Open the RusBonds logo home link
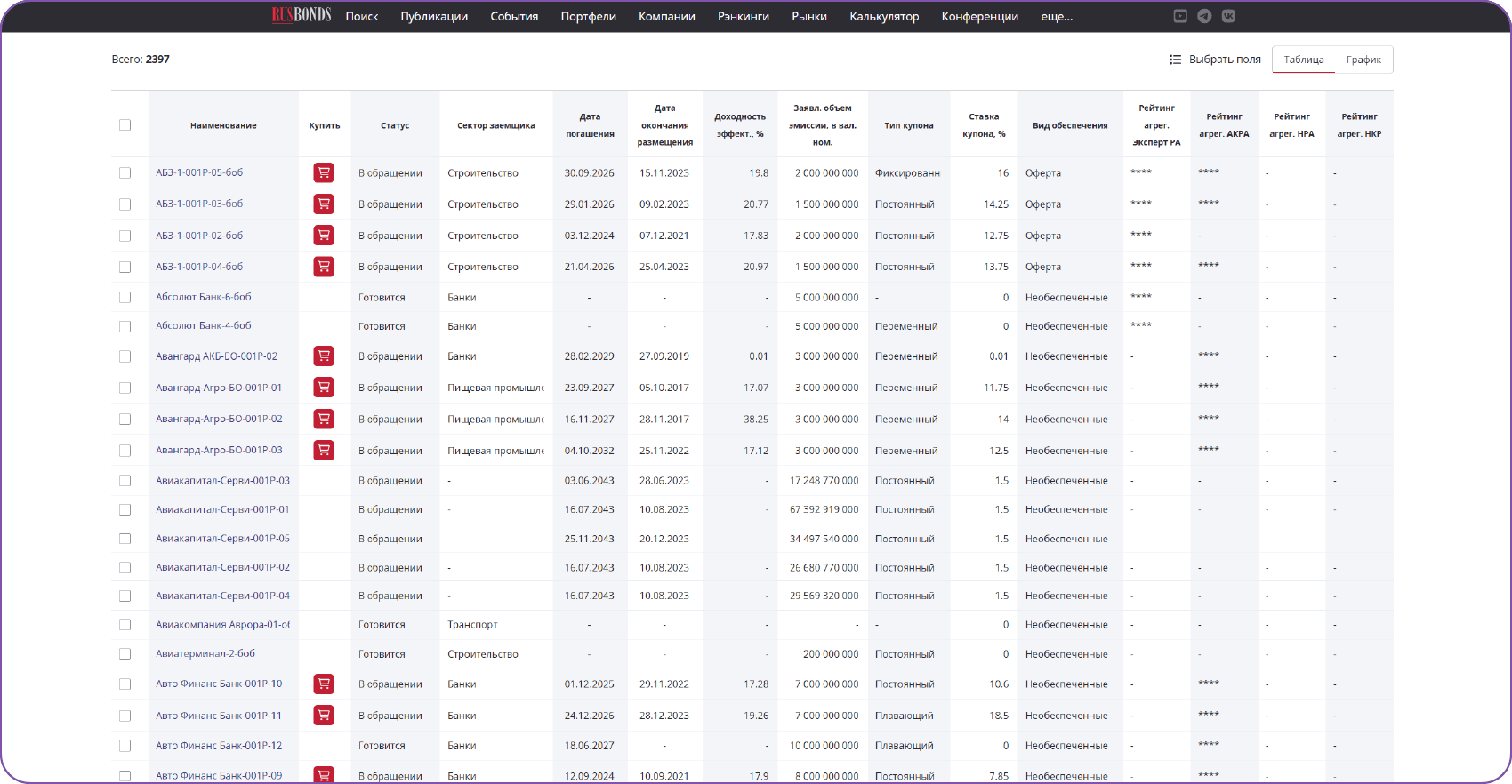The image size is (1512, 784). 302,15
